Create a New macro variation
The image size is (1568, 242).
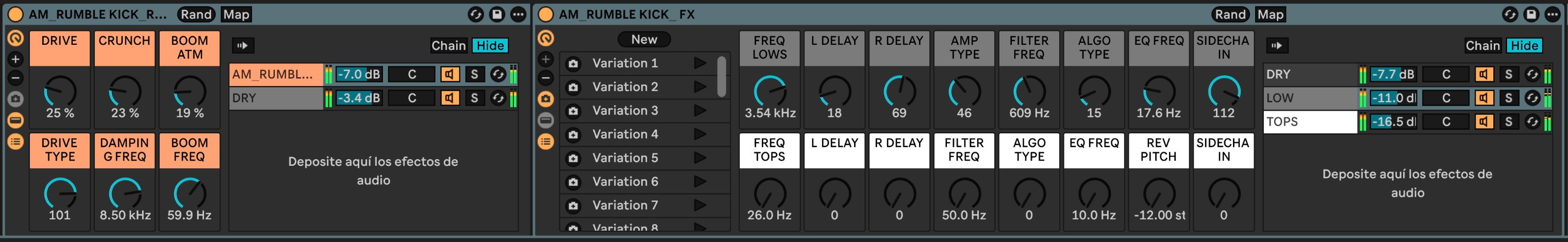(x=644, y=40)
